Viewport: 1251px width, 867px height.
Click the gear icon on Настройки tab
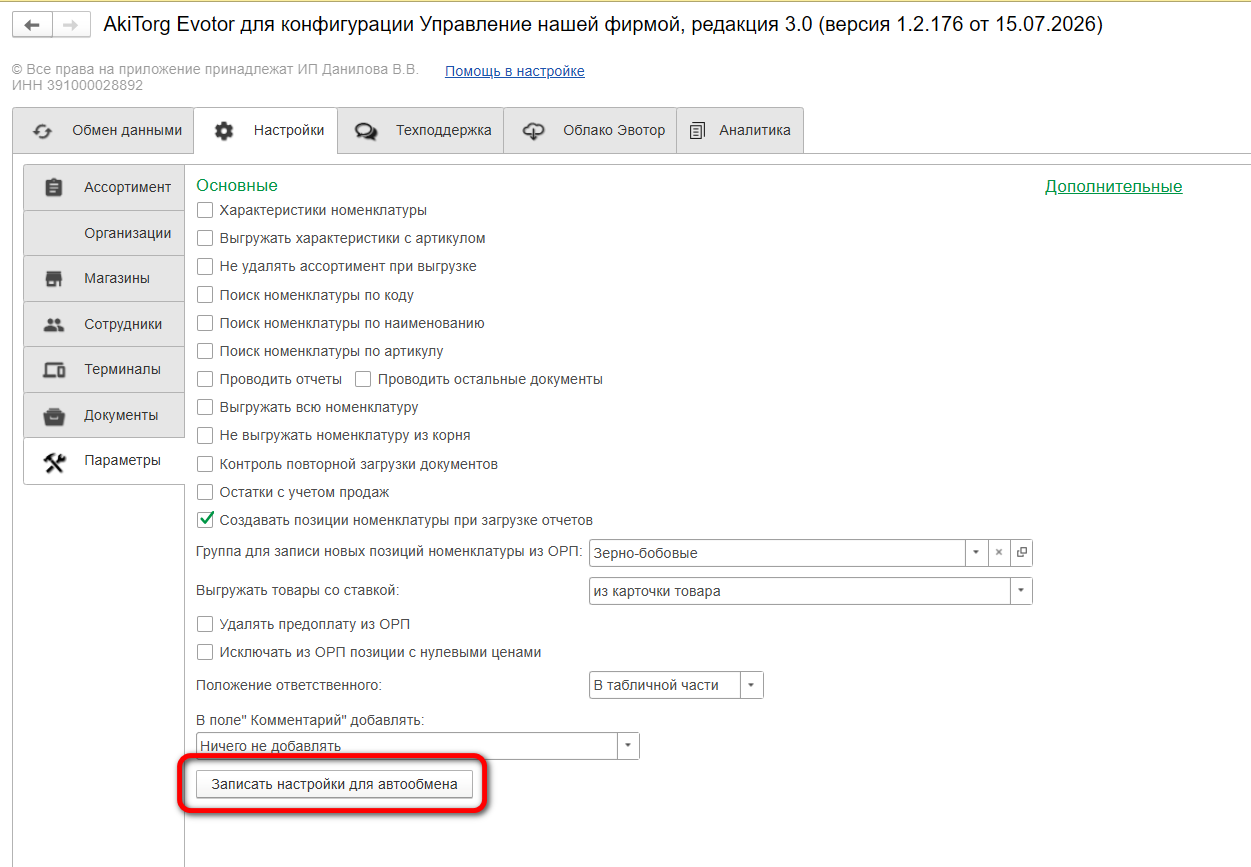pyautogui.click(x=224, y=131)
